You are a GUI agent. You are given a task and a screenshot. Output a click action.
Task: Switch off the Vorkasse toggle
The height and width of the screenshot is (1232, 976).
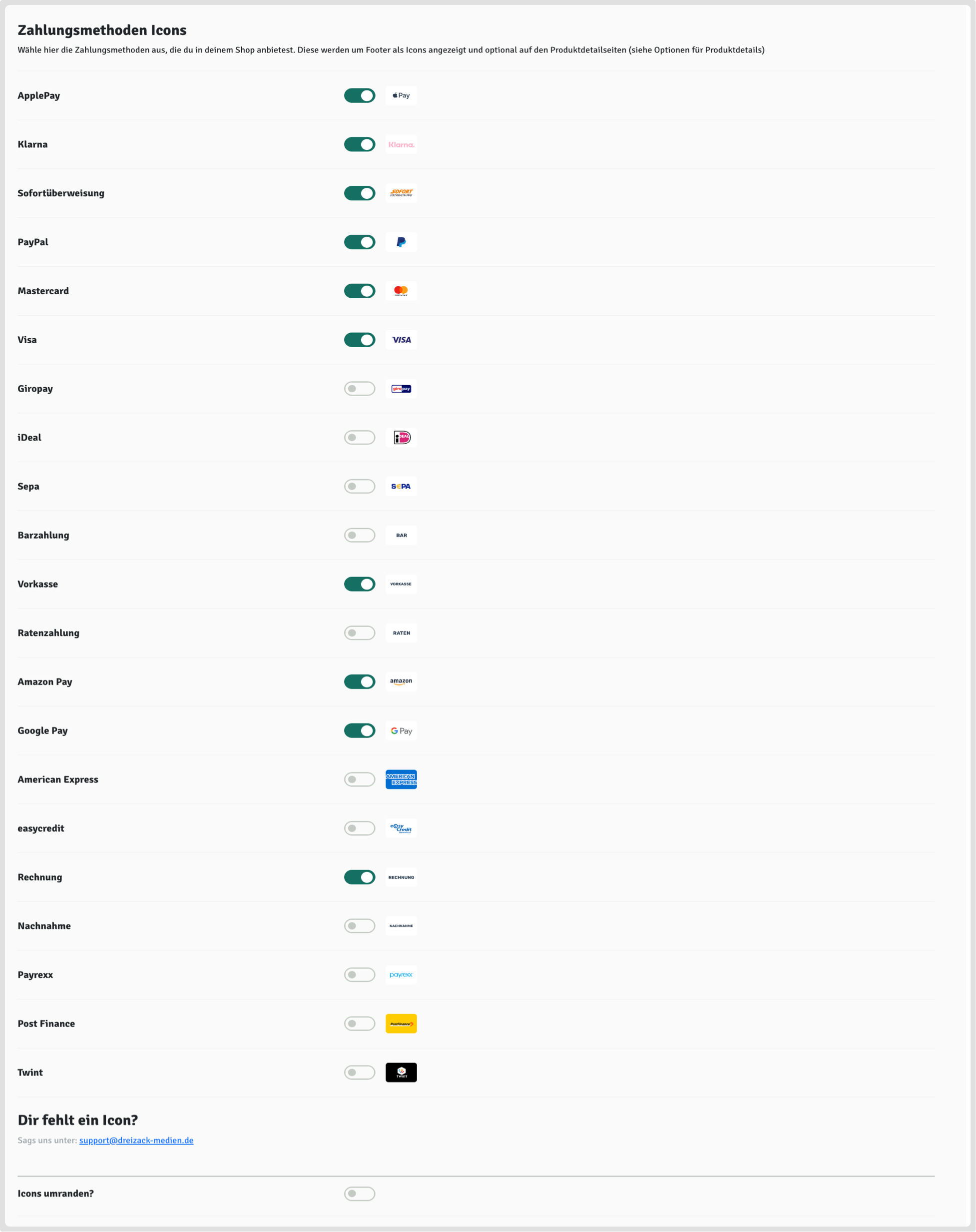click(x=360, y=584)
